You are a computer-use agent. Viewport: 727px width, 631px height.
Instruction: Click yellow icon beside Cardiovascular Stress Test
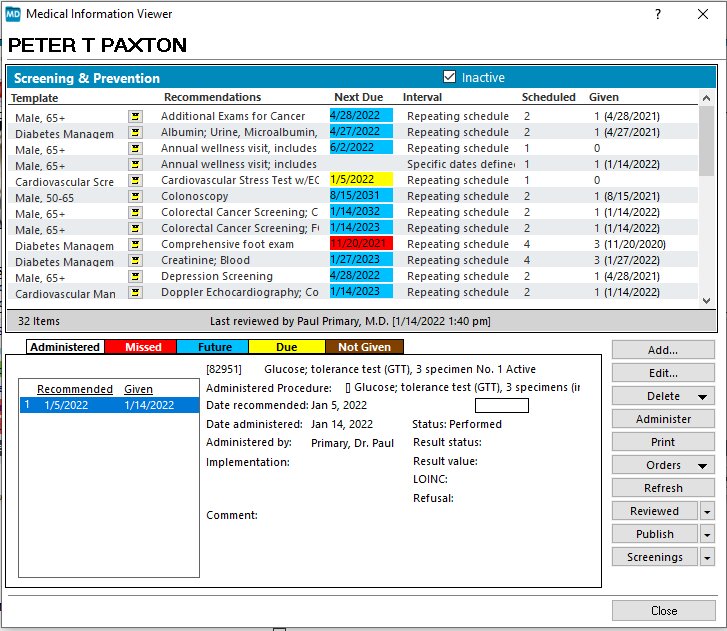135,180
